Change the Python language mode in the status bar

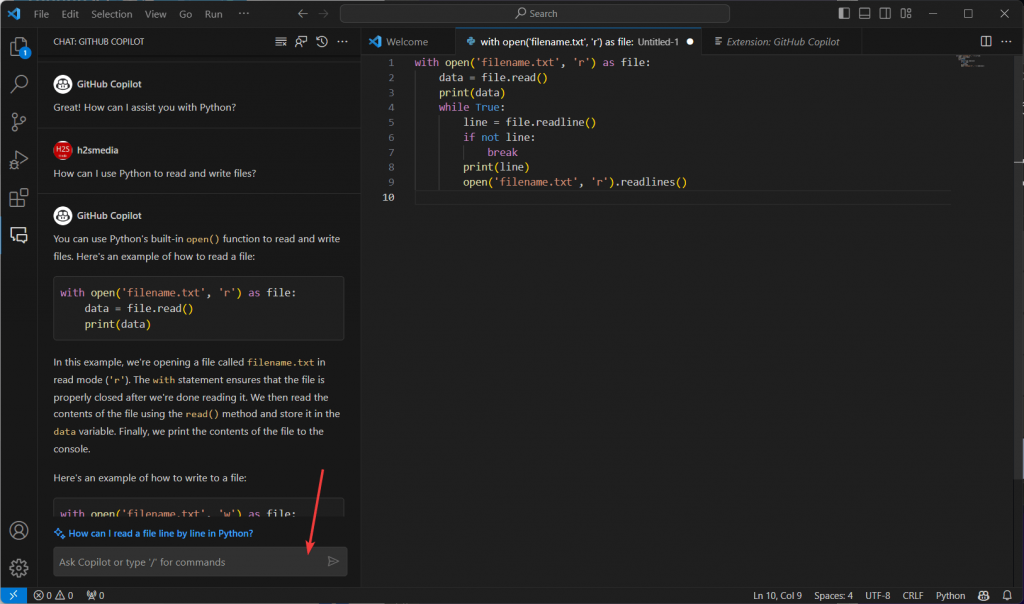click(x=949, y=595)
